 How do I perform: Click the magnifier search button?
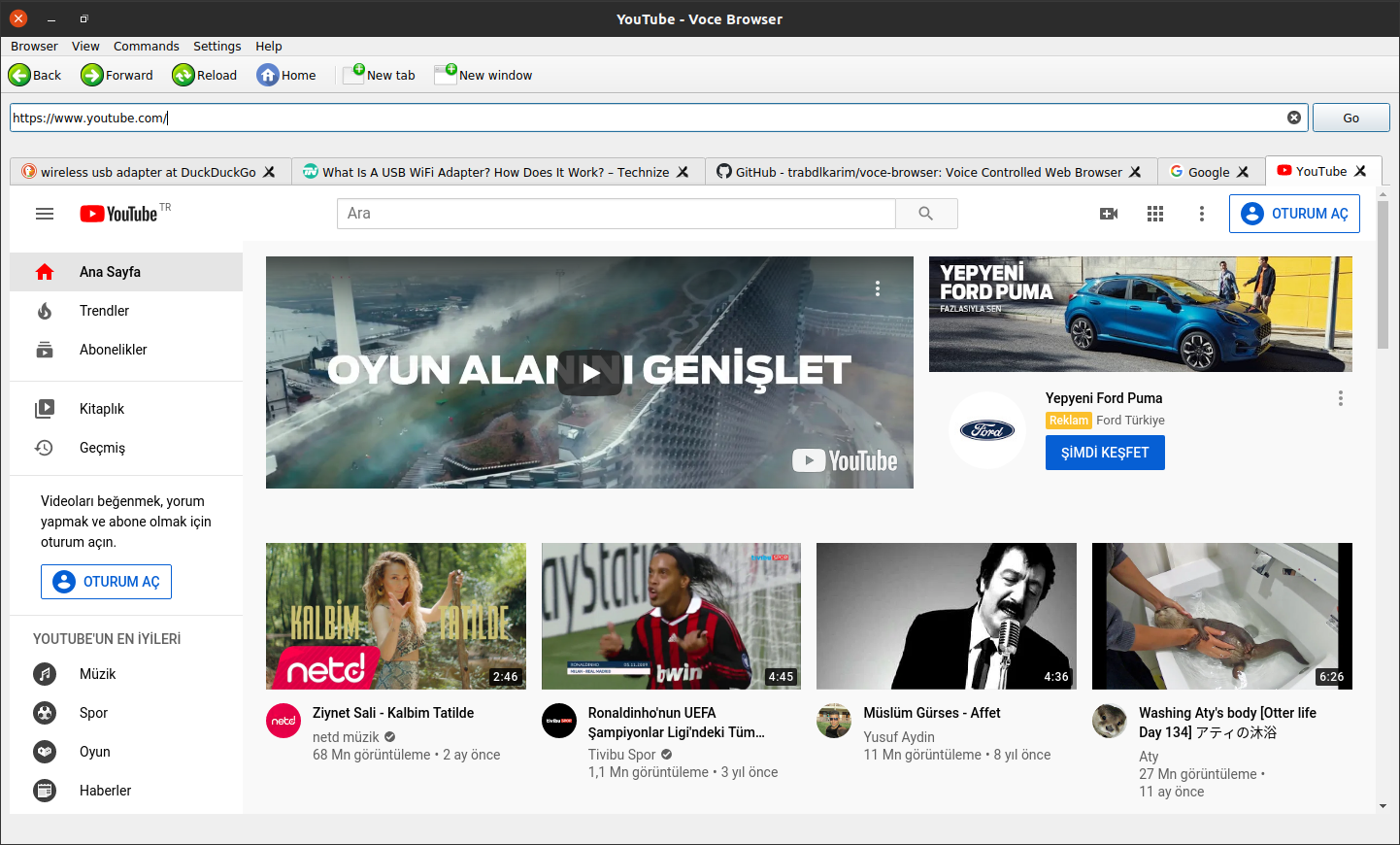926,214
